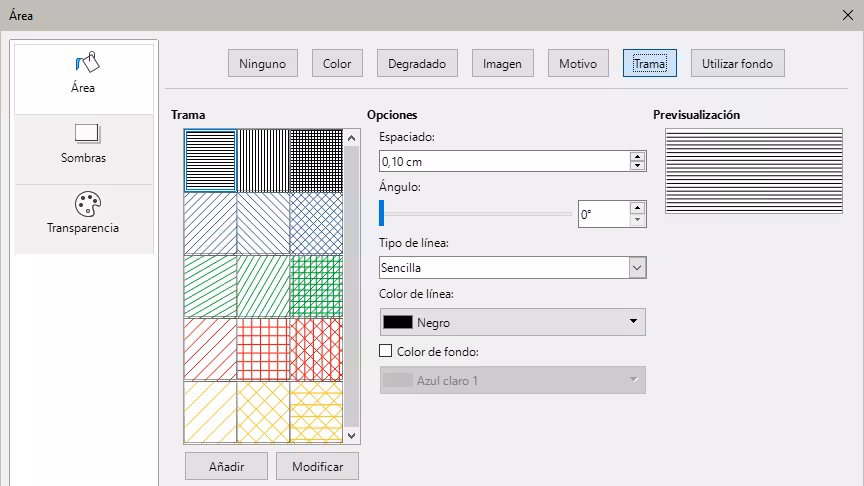The height and width of the screenshot is (486, 864).
Task: Select the red single diagonal hatch
Action: (x=210, y=349)
